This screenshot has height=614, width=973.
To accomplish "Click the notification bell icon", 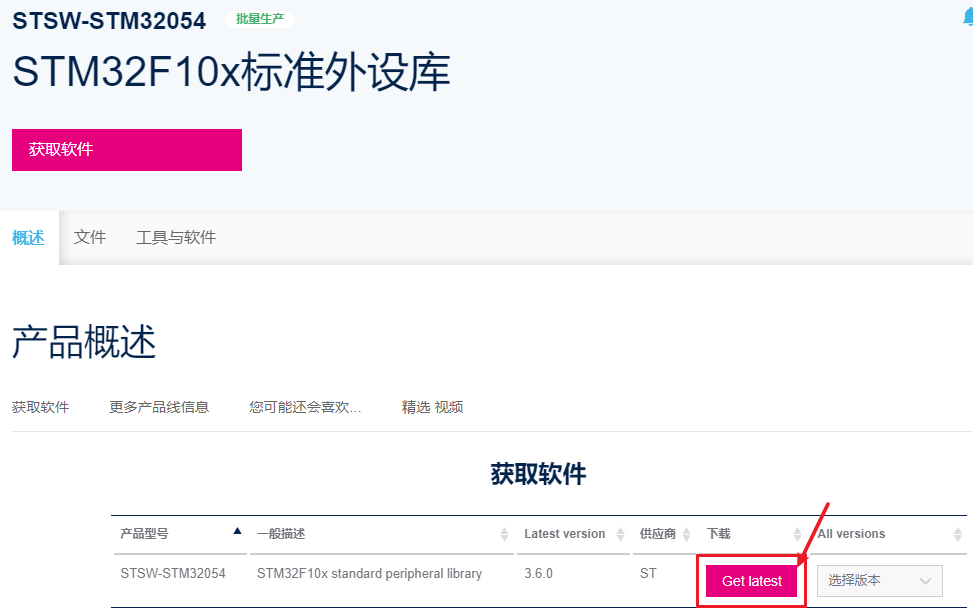I will click(x=968, y=18).
